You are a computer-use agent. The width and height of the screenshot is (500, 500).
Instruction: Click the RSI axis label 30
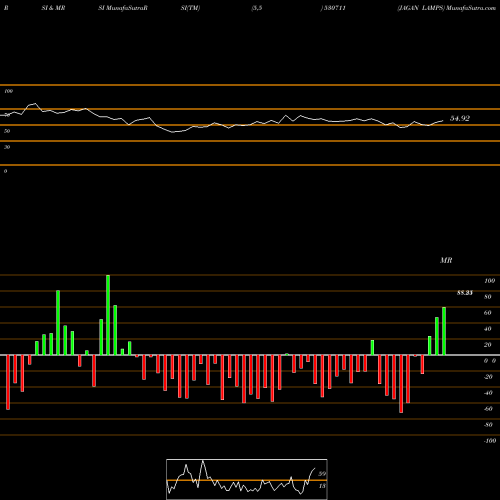click(7, 147)
